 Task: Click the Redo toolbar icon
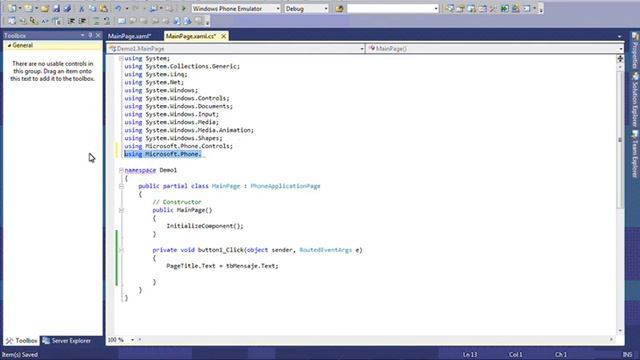tap(135, 8)
